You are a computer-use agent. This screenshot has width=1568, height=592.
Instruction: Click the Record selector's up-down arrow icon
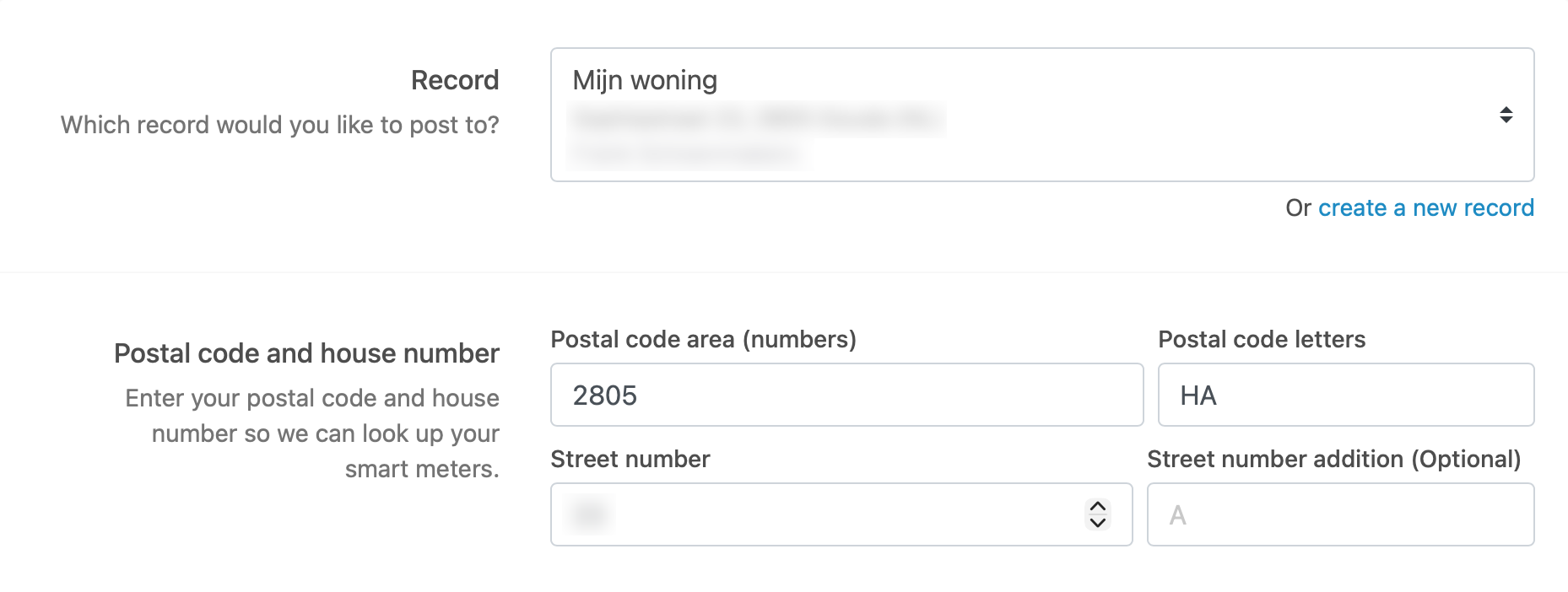(1506, 115)
